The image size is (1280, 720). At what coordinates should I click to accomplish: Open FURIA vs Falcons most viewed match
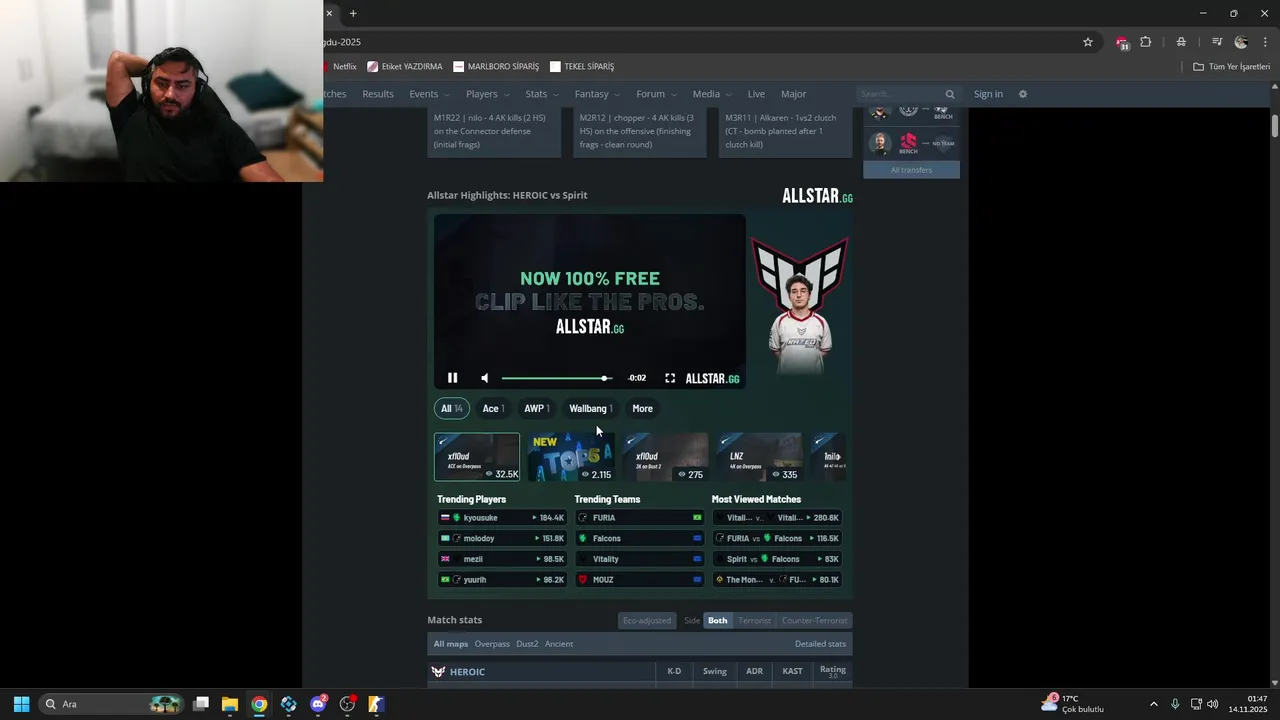(777, 538)
